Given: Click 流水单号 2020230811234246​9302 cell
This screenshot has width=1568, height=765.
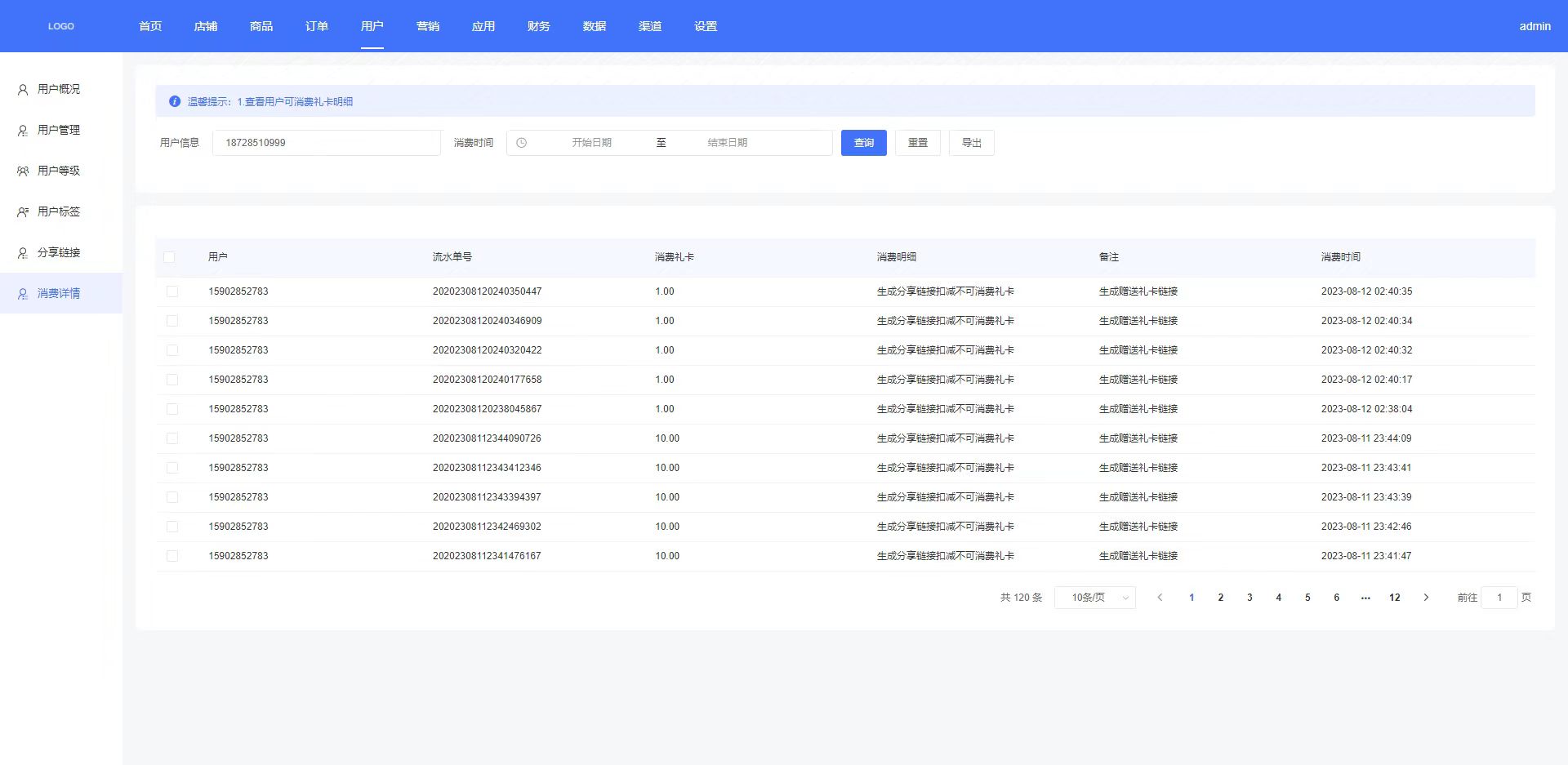Looking at the screenshot, I should pyautogui.click(x=487, y=527).
